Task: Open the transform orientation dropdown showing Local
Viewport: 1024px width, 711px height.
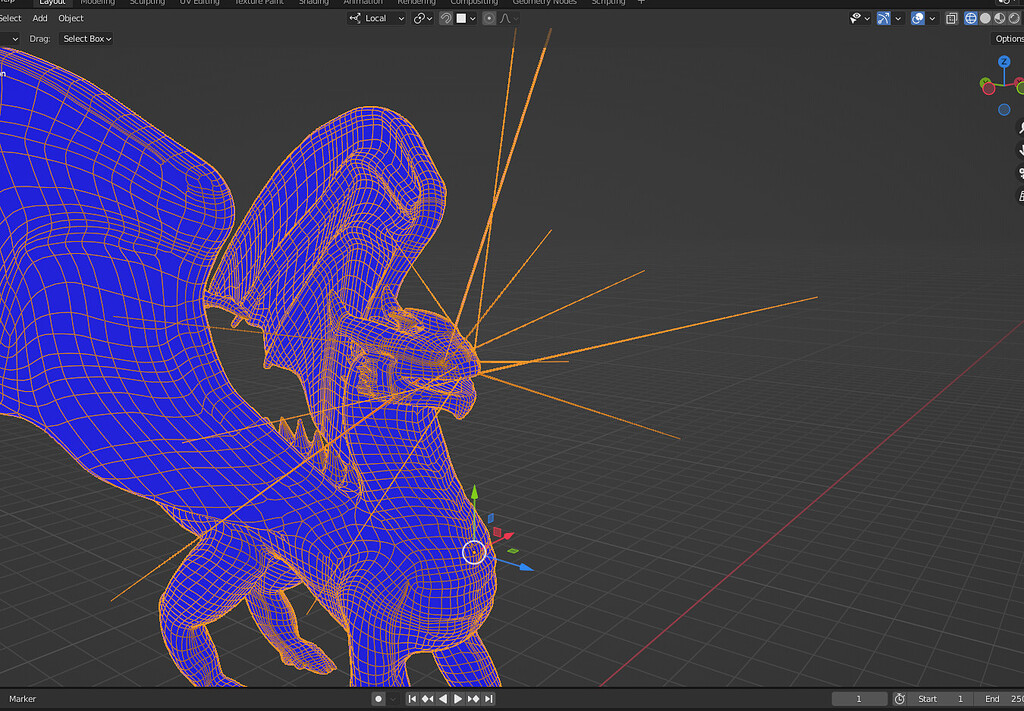Action: coord(375,18)
